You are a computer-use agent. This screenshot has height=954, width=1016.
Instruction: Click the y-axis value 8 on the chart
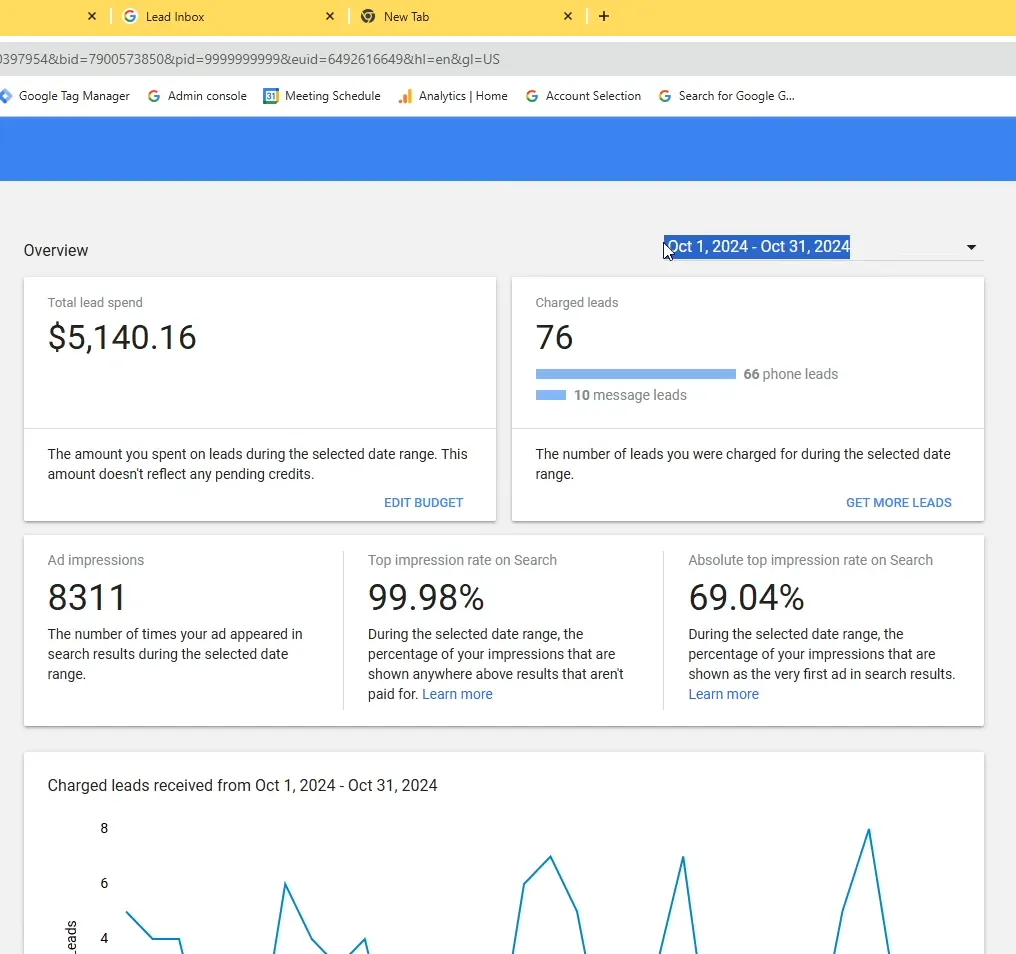point(104,828)
